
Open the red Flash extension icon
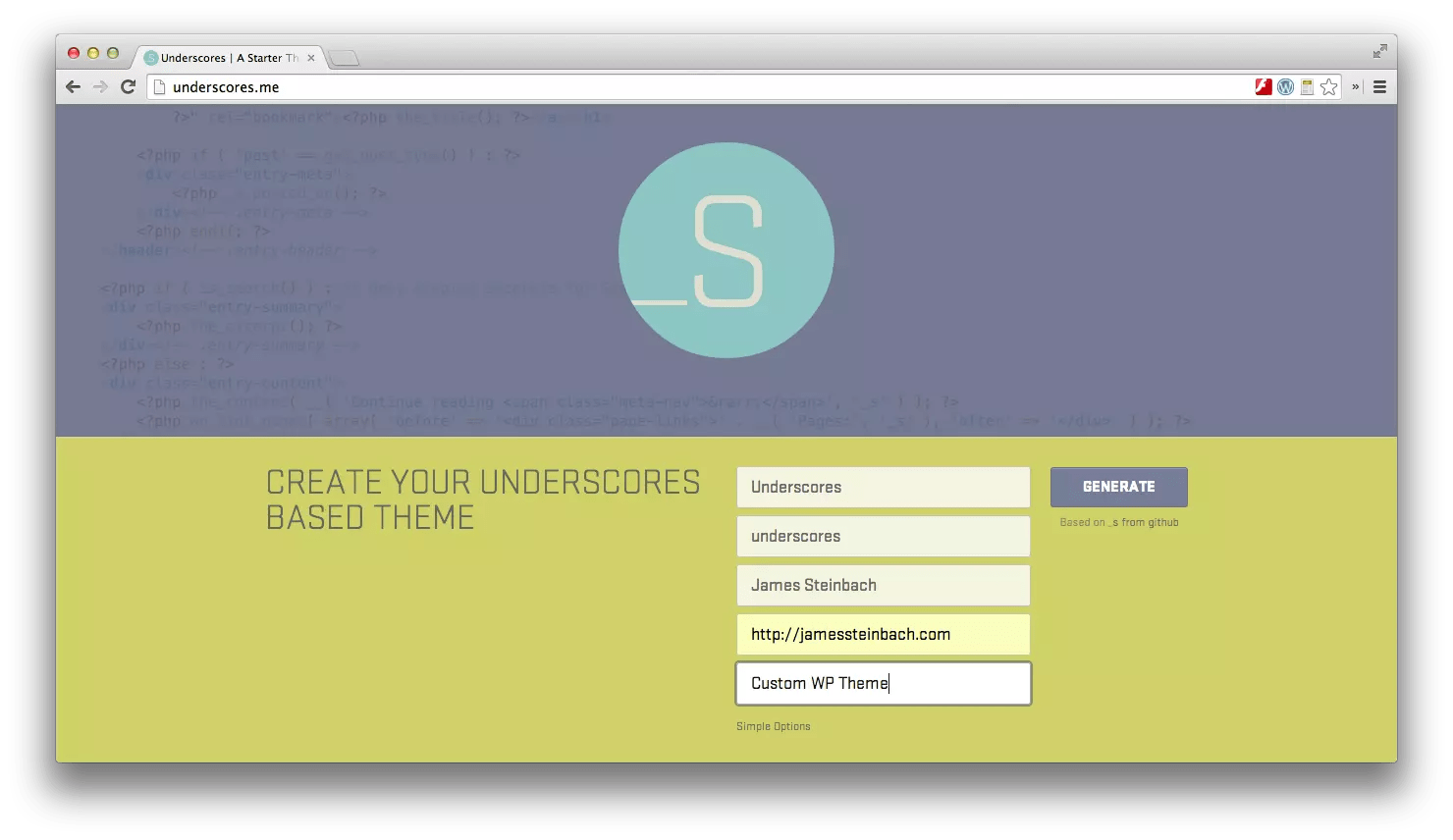click(1264, 87)
